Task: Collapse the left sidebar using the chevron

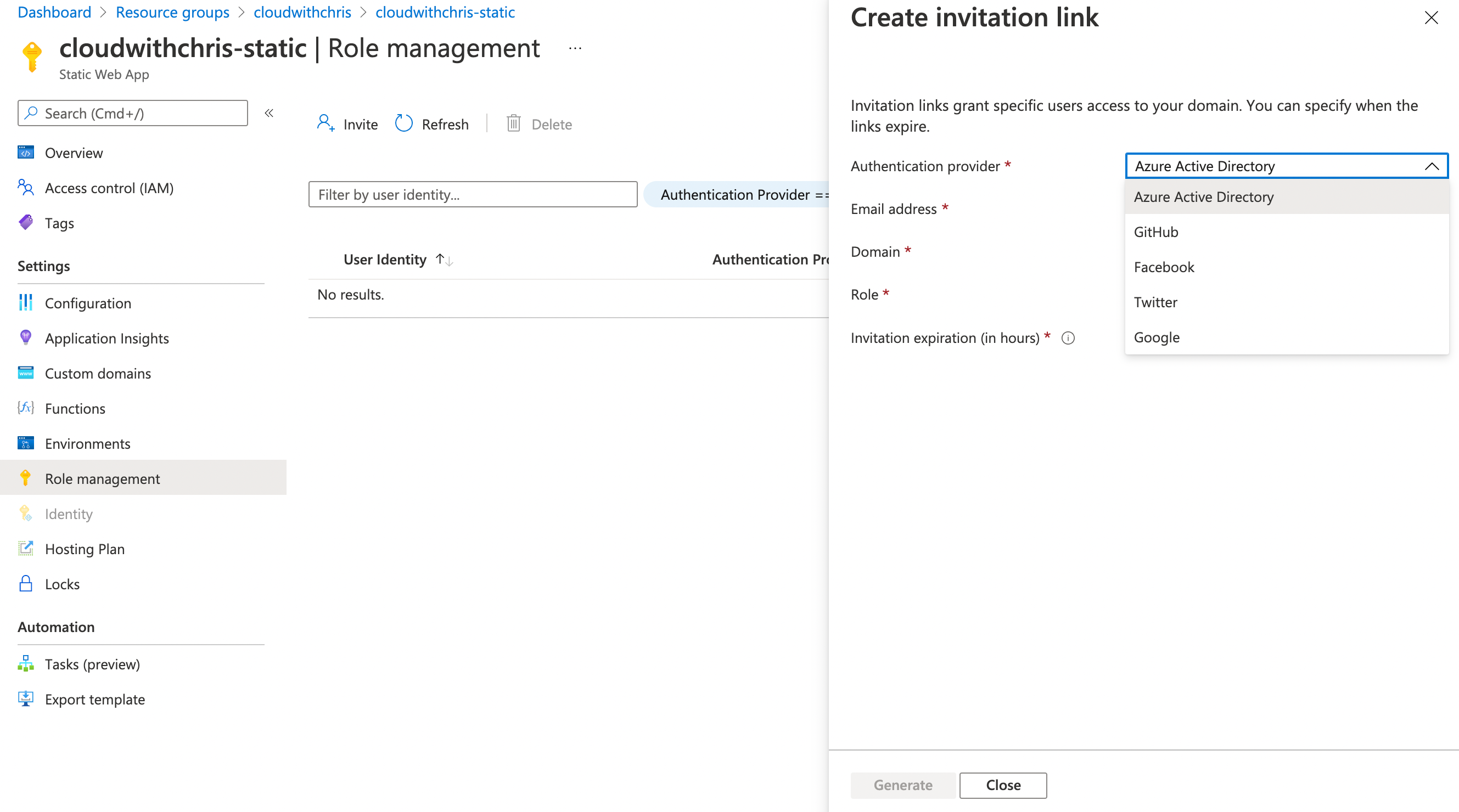Action: pos(269,112)
